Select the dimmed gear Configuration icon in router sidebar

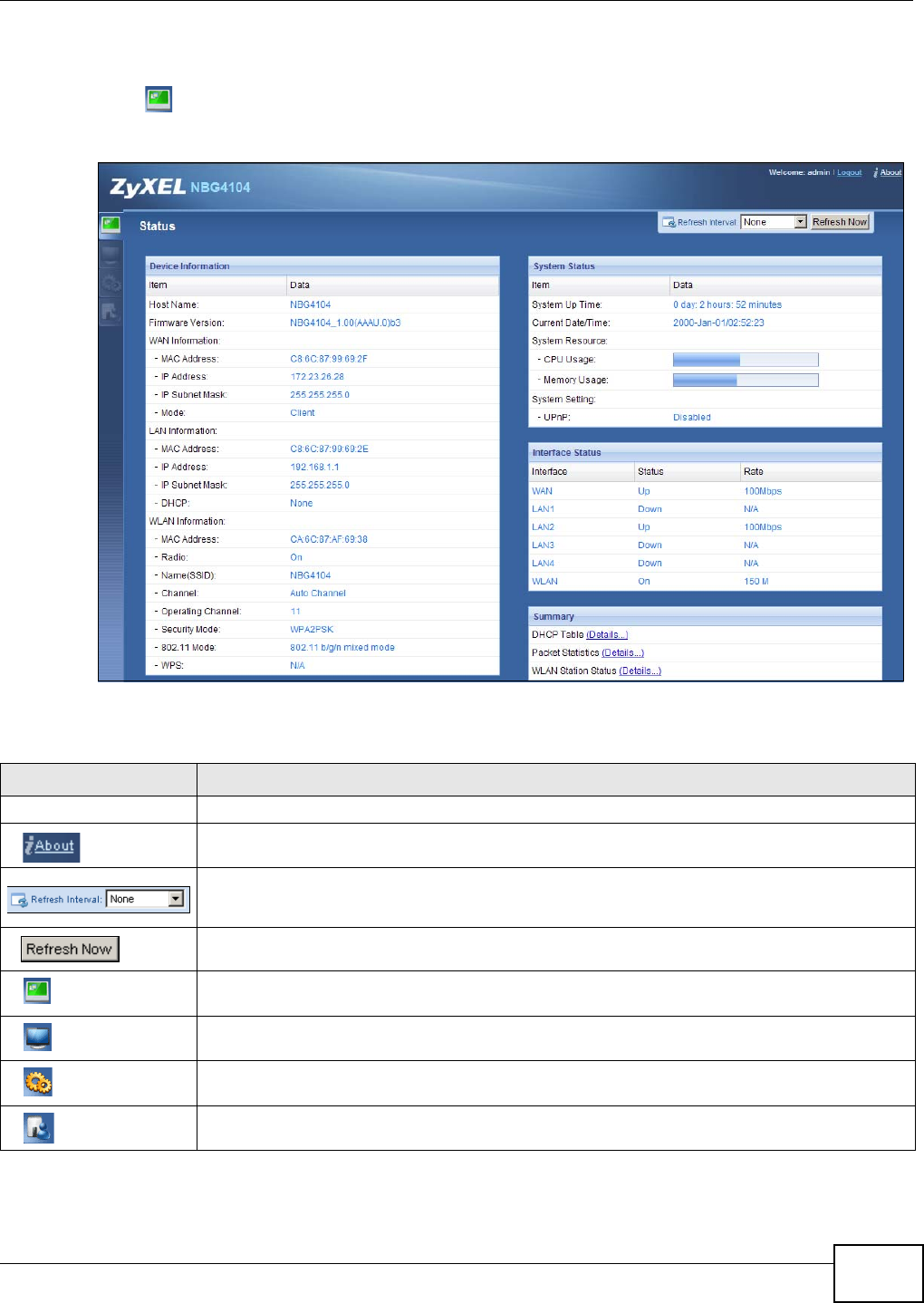tap(111, 283)
